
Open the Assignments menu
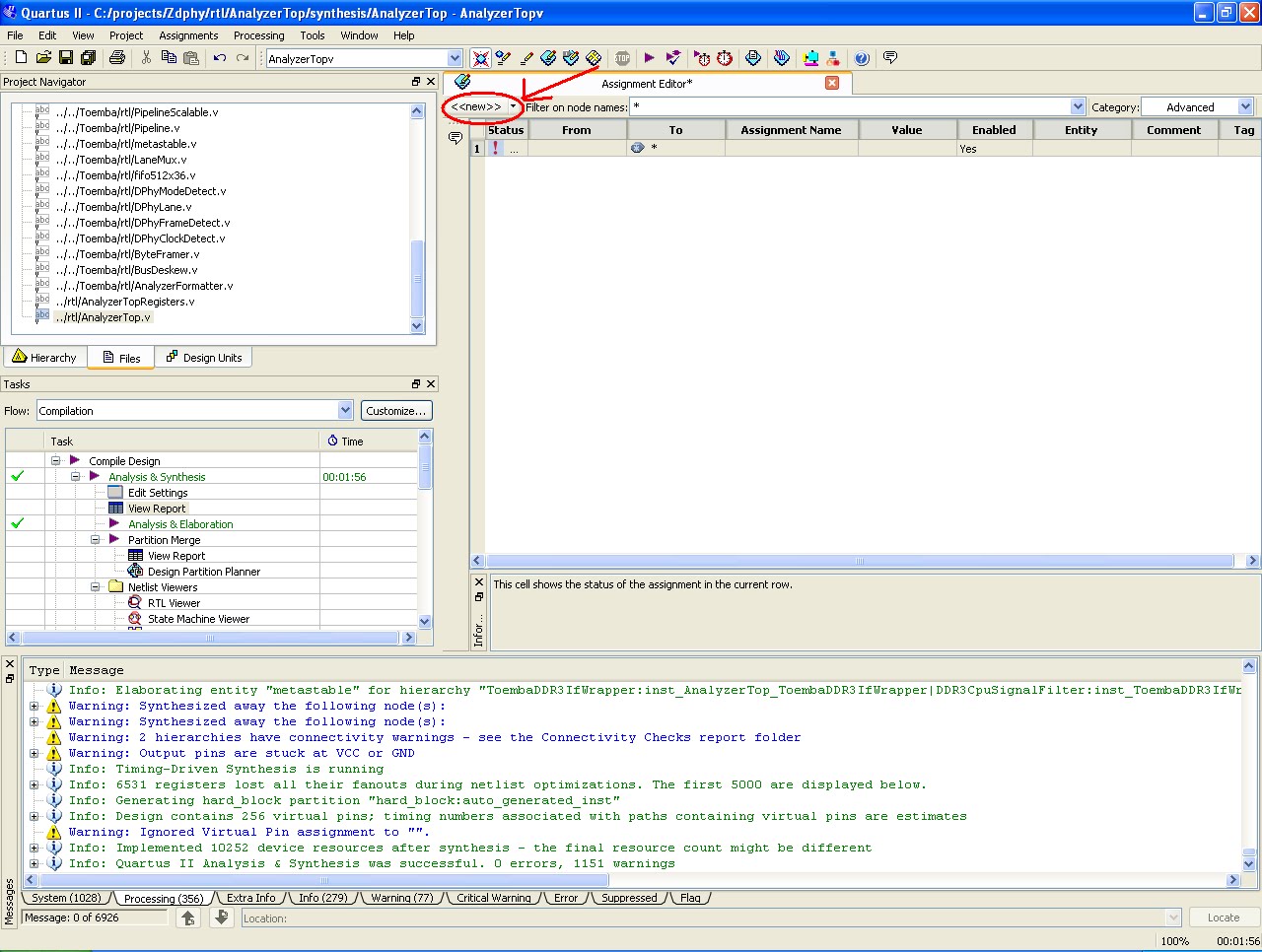[x=188, y=35]
